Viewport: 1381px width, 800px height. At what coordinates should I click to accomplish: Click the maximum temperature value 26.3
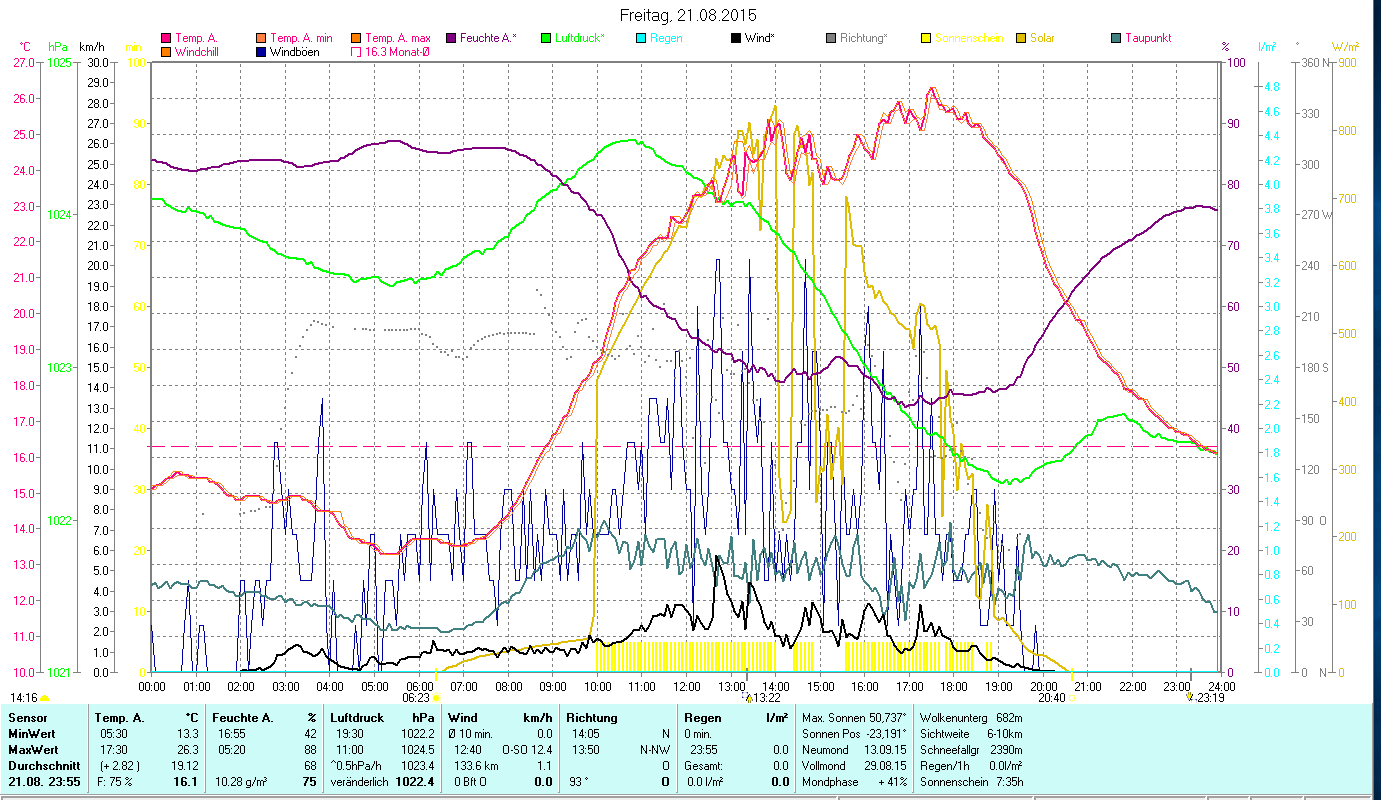(188, 750)
